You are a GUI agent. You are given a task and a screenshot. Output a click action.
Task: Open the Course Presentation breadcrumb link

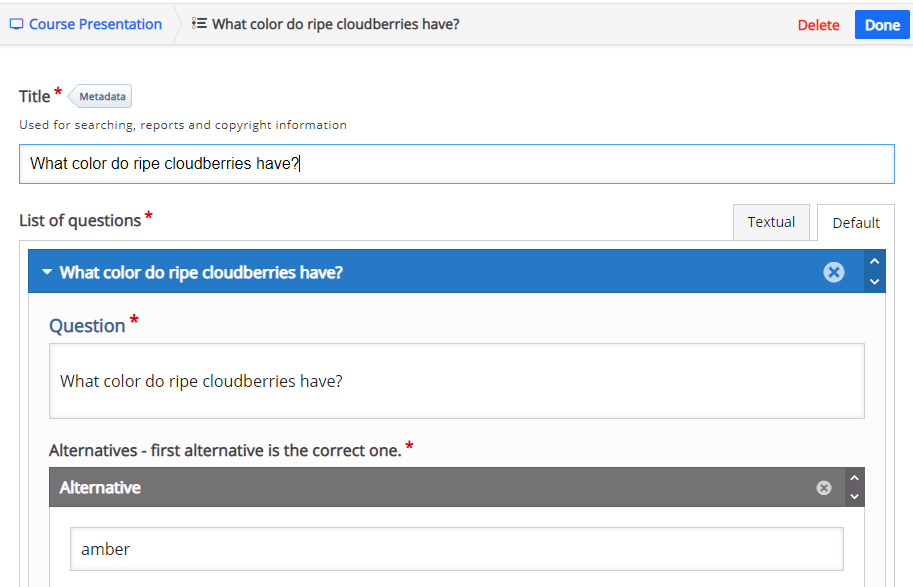pos(95,24)
